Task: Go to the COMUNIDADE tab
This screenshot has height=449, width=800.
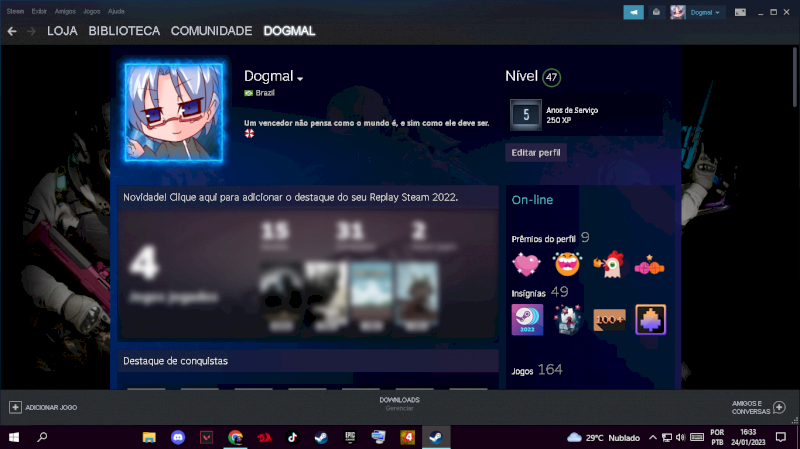Action: (x=211, y=31)
